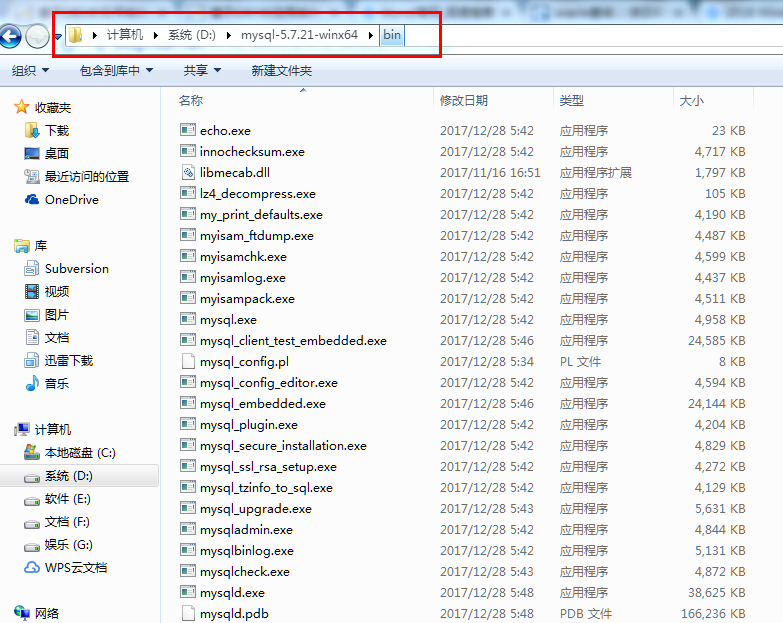783x623 pixels.
Task: Expand the arrow before 计算机 in address bar
Action: pyautogui.click(x=95, y=35)
